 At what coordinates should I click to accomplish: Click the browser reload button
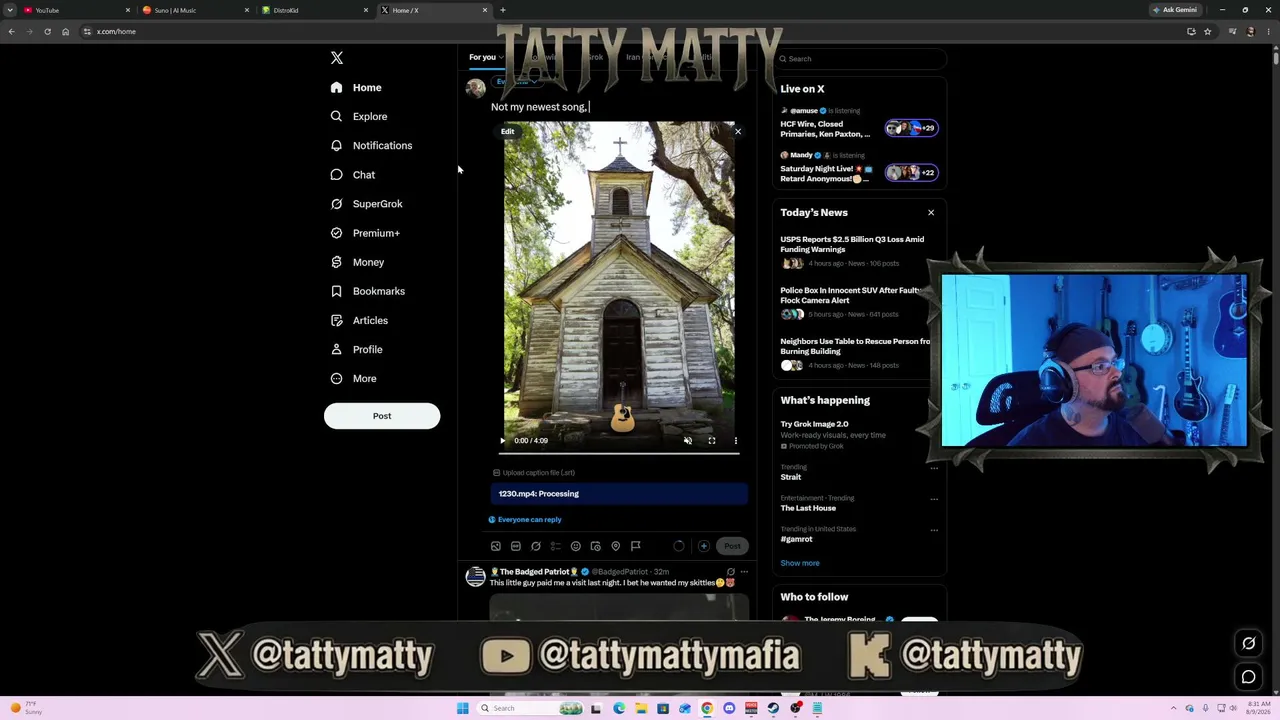click(47, 32)
